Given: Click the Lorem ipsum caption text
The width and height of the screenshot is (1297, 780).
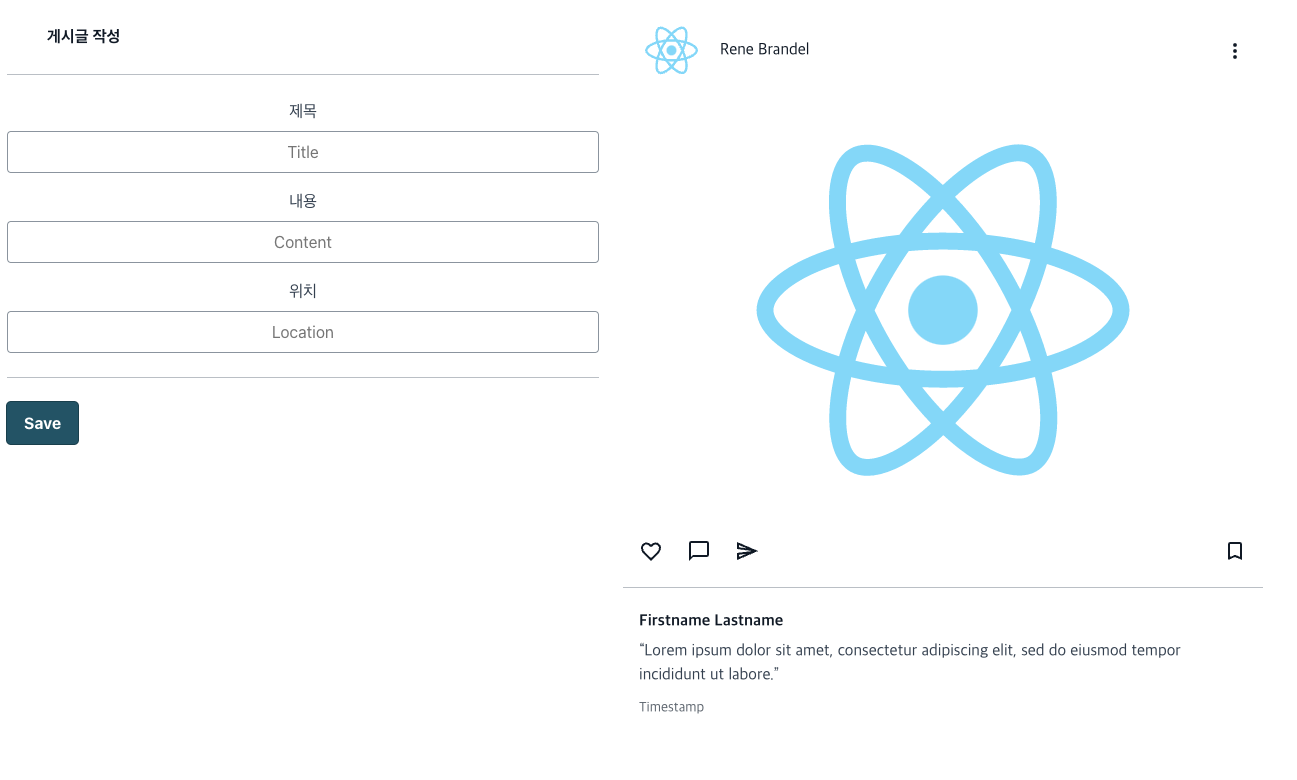Looking at the screenshot, I should tap(910, 662).
